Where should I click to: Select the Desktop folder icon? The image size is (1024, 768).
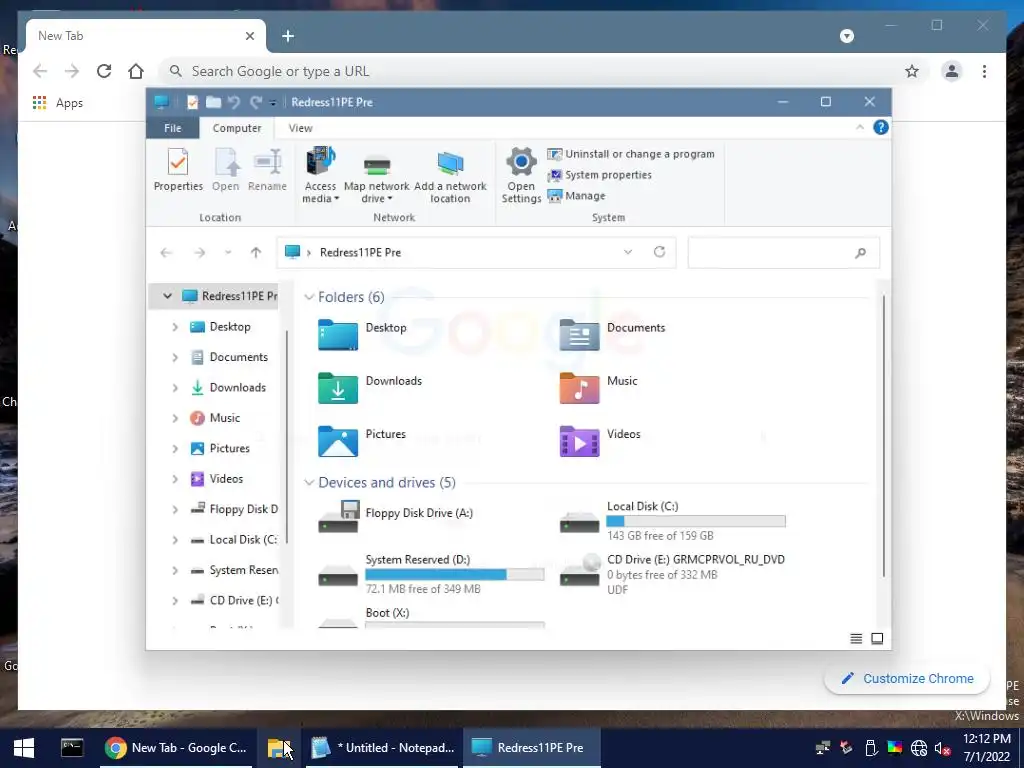tap(338, 334)
